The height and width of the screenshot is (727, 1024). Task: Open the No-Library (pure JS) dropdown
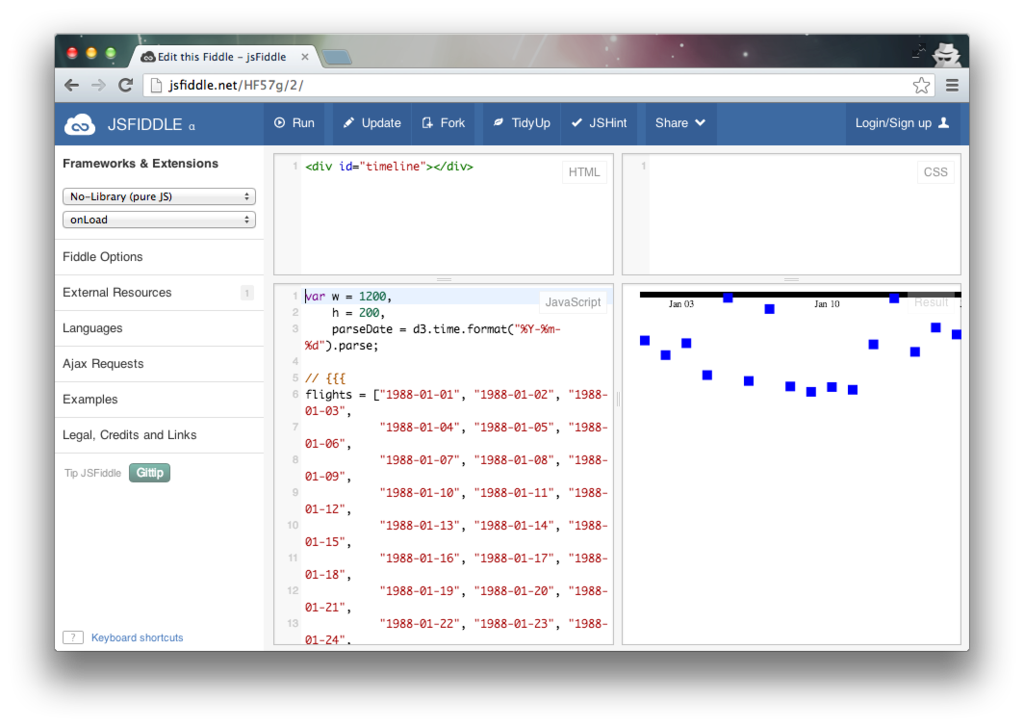159,197
